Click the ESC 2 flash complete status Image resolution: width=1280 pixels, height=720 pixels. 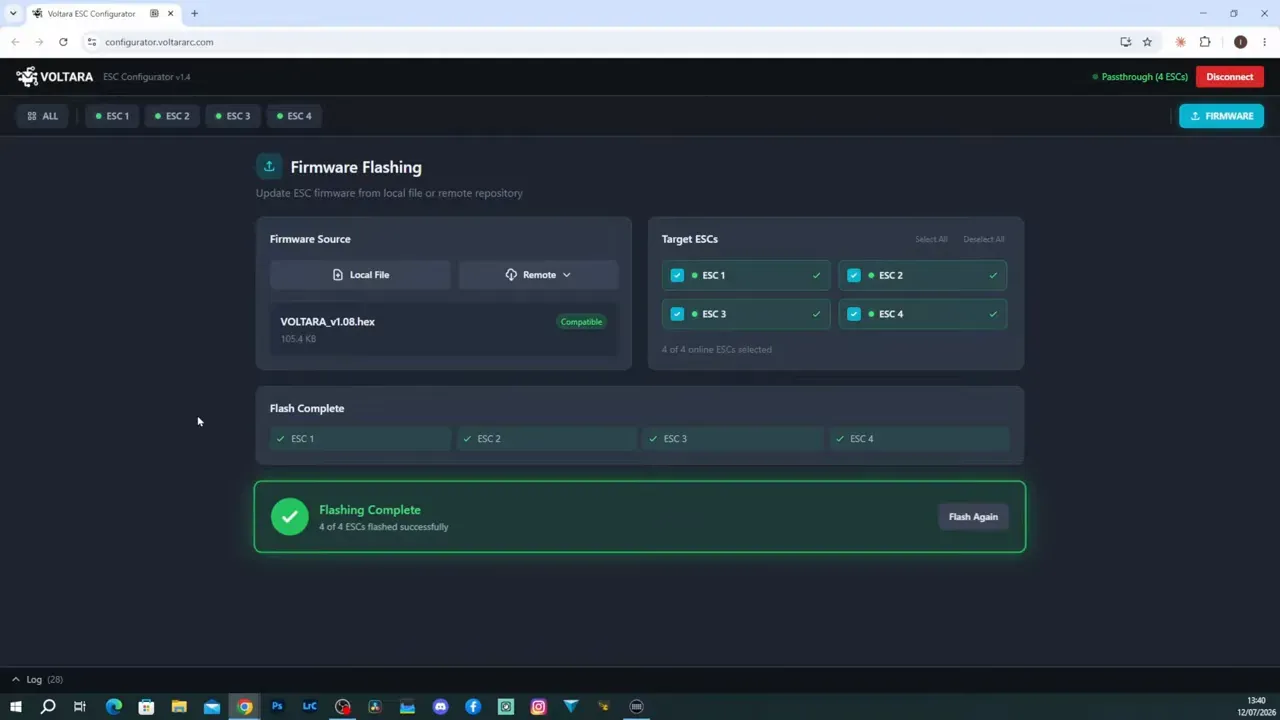coord(546,439)
